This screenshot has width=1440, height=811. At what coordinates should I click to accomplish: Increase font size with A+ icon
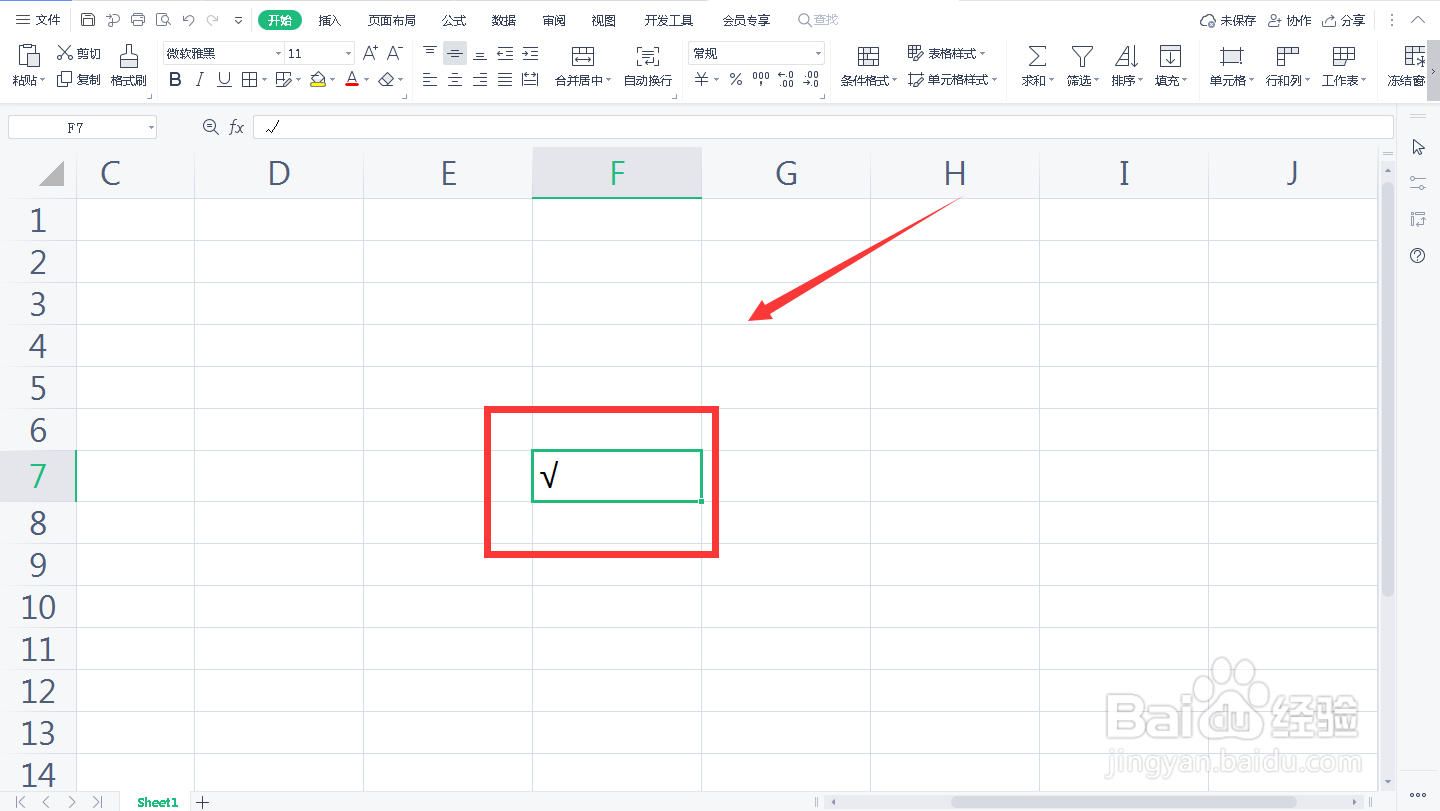tap(370, 53)
